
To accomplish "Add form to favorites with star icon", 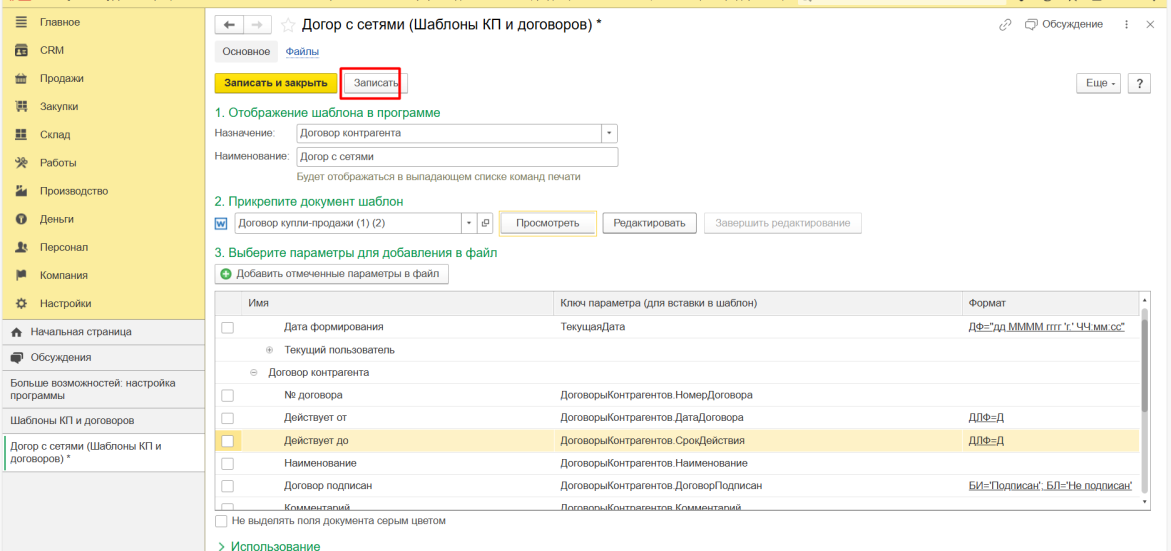I will [x=288, y=24].
